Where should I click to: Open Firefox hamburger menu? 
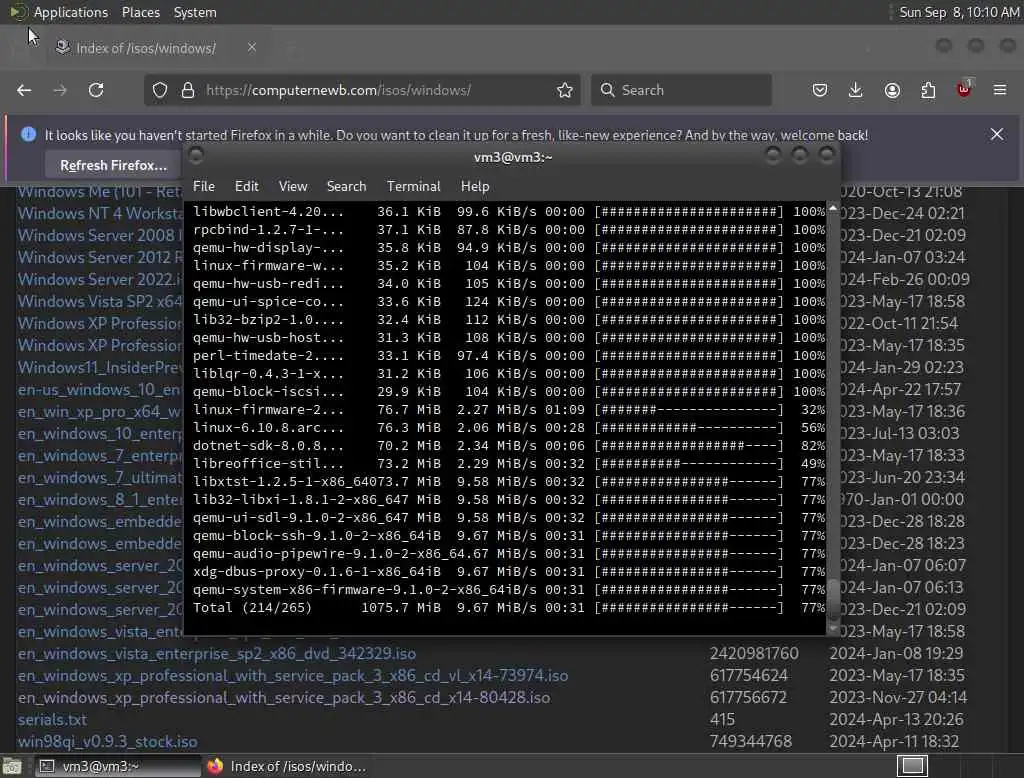tap(1000, 90)
